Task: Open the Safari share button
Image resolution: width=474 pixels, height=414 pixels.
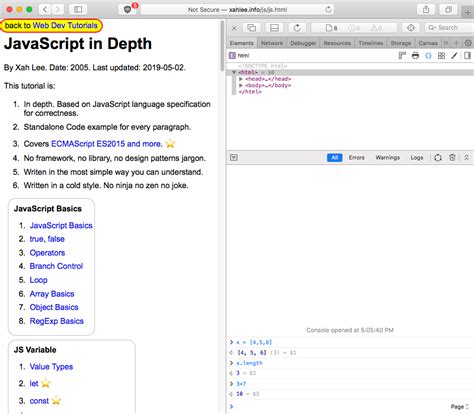Action: pos(426,9)
